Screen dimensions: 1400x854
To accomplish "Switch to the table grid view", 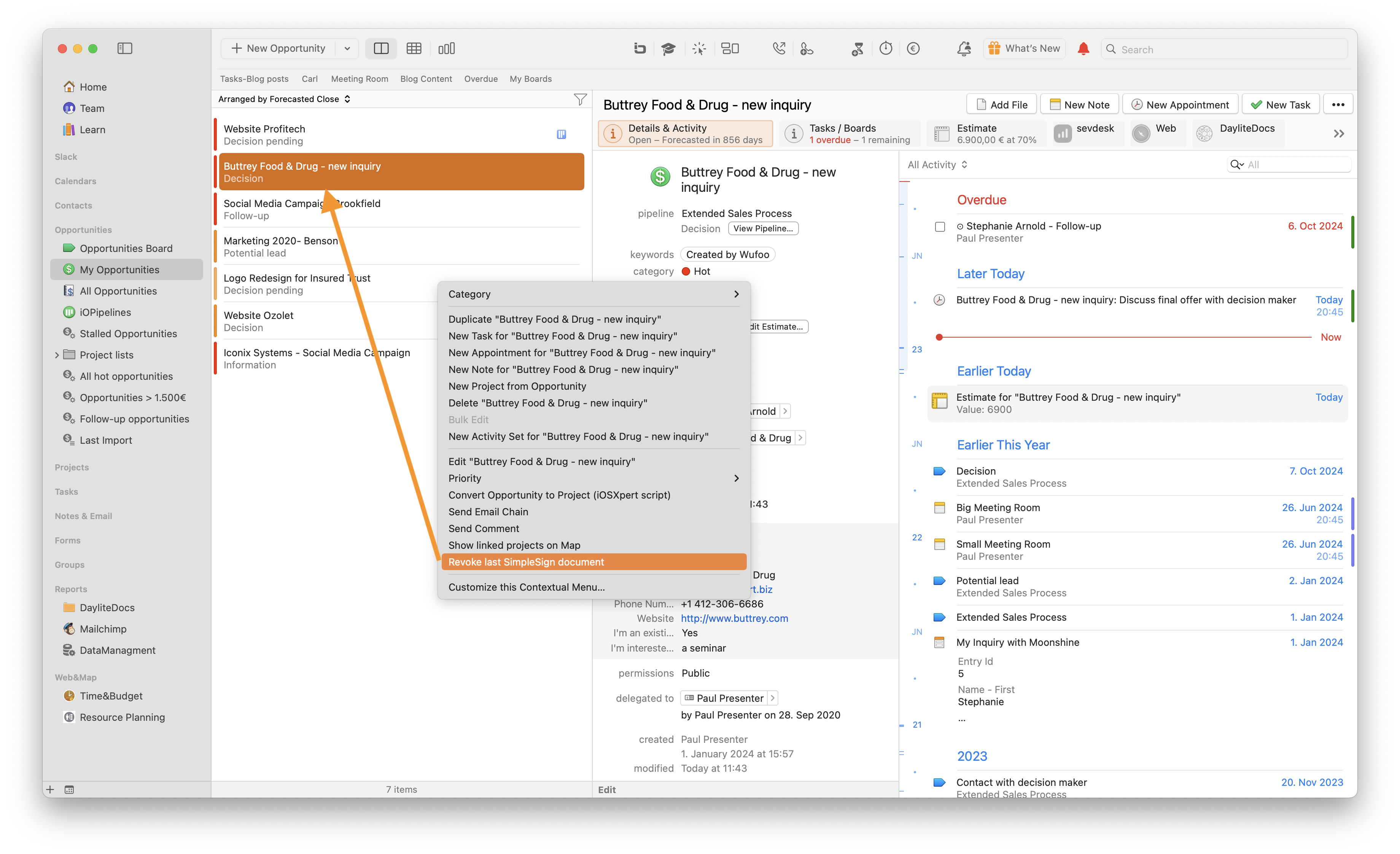I will [414, 48].
